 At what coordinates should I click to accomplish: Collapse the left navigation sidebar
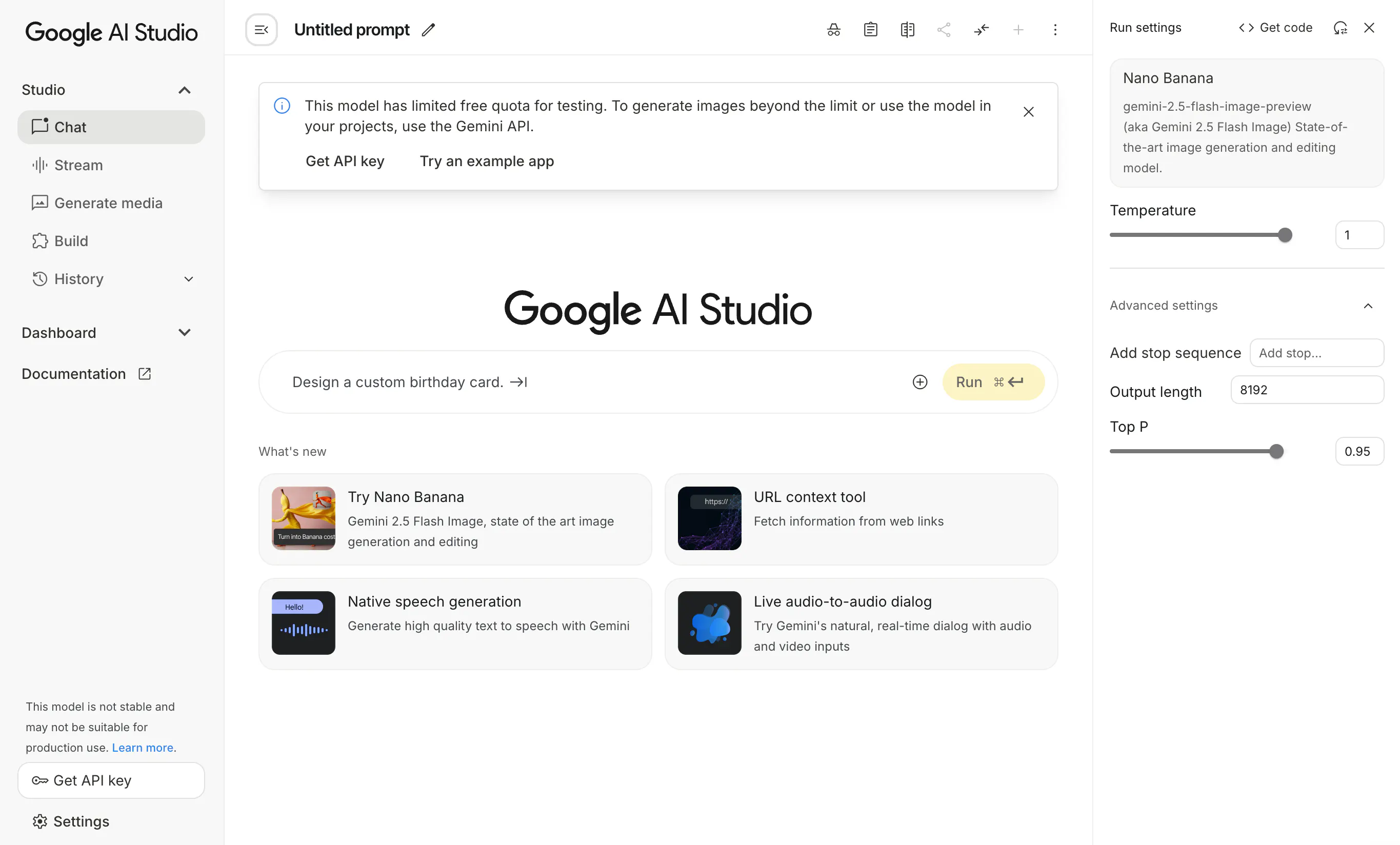262,30
